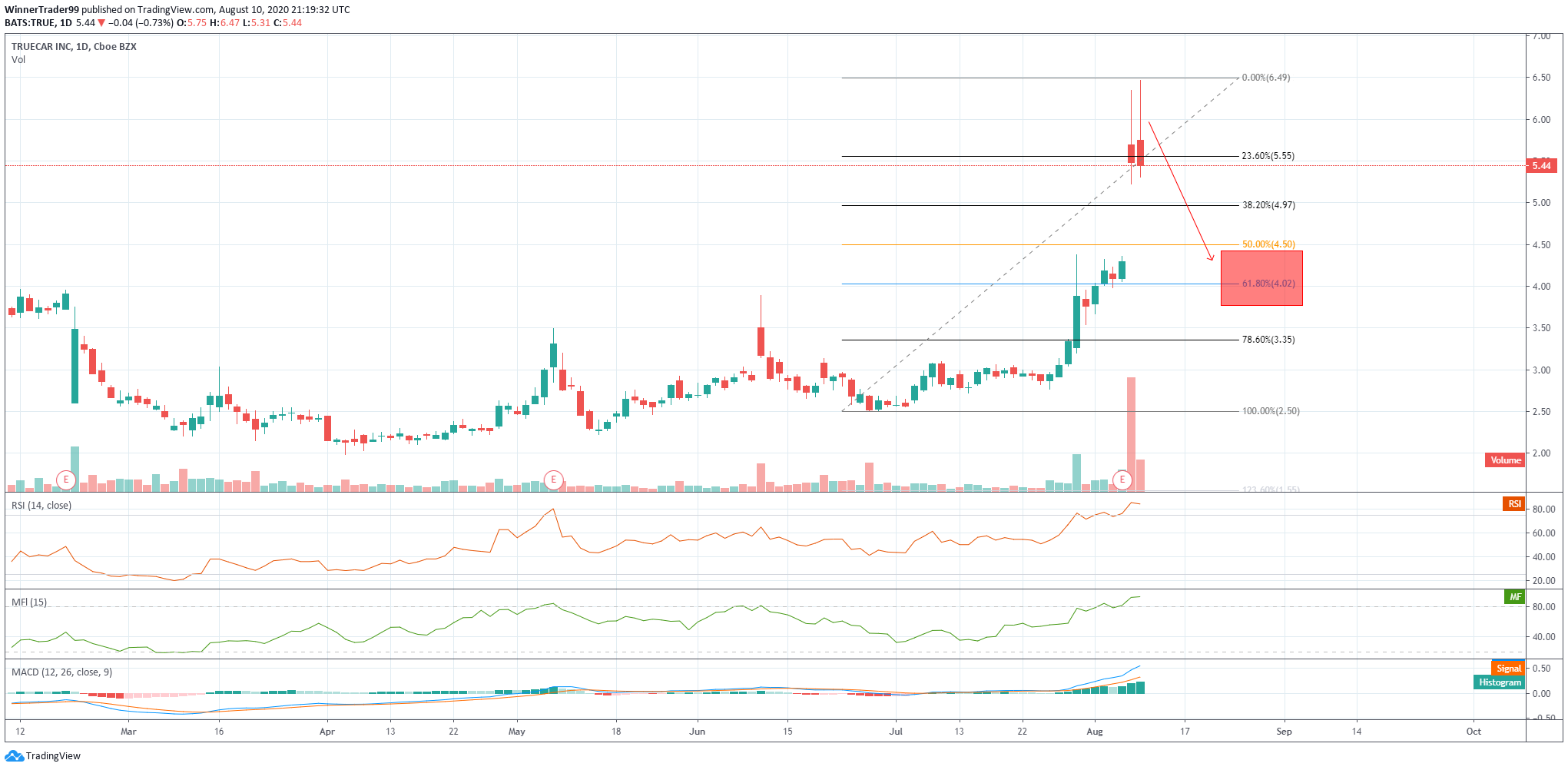Click the RSI (14, close) legend
This screenshot has height=770, width=1568.
(41, 506)
